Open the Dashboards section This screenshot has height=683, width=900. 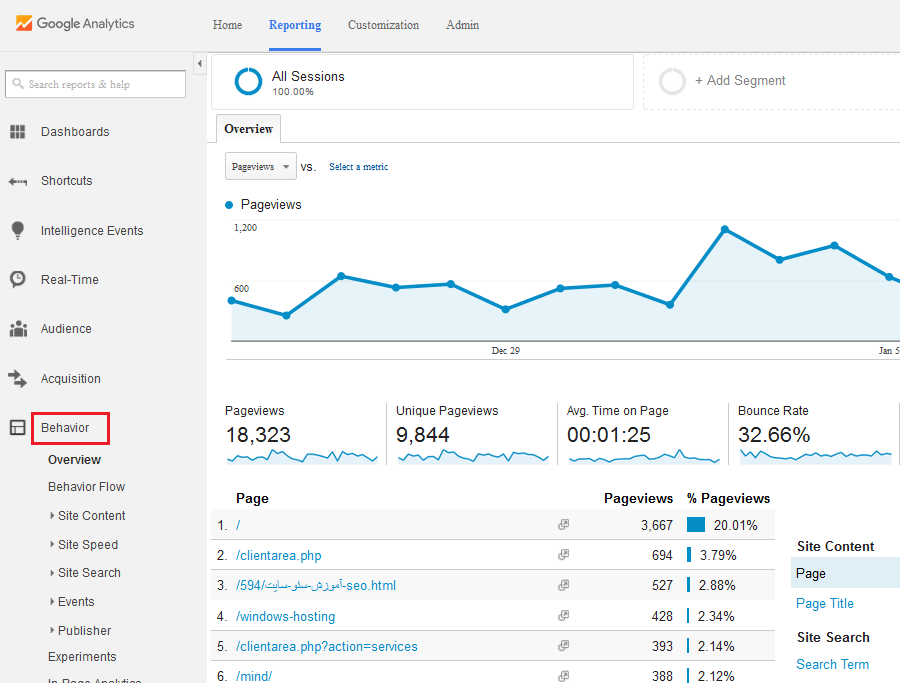coord(75,132)
